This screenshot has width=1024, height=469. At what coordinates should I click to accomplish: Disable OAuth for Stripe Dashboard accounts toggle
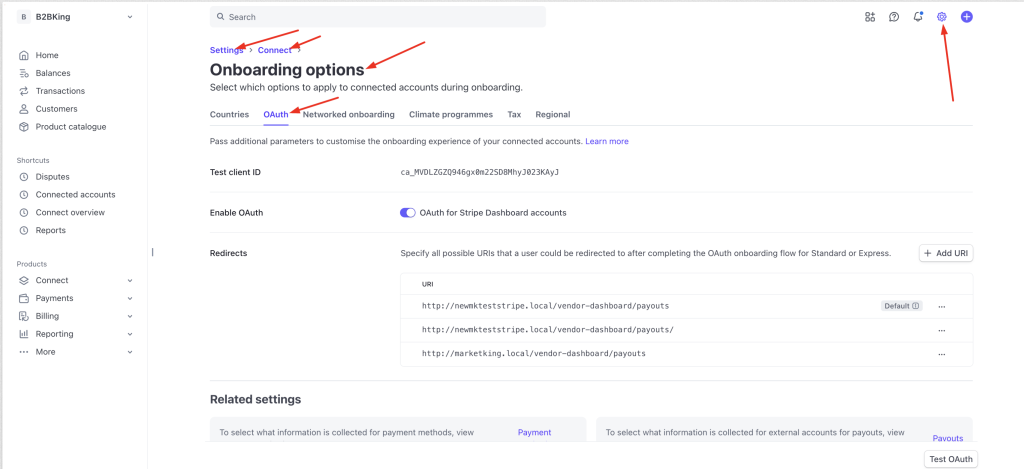(x=407, y=213)
